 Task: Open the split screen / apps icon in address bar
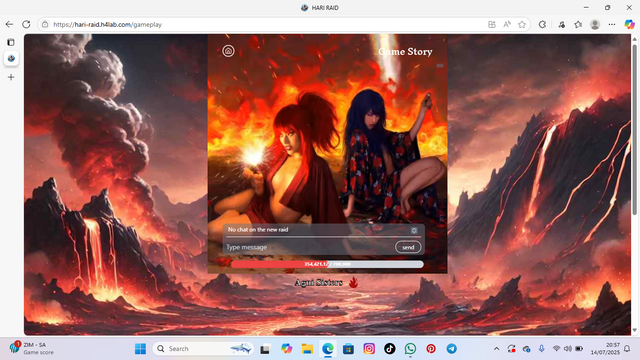pyautogui.click(x=492, y=24)
